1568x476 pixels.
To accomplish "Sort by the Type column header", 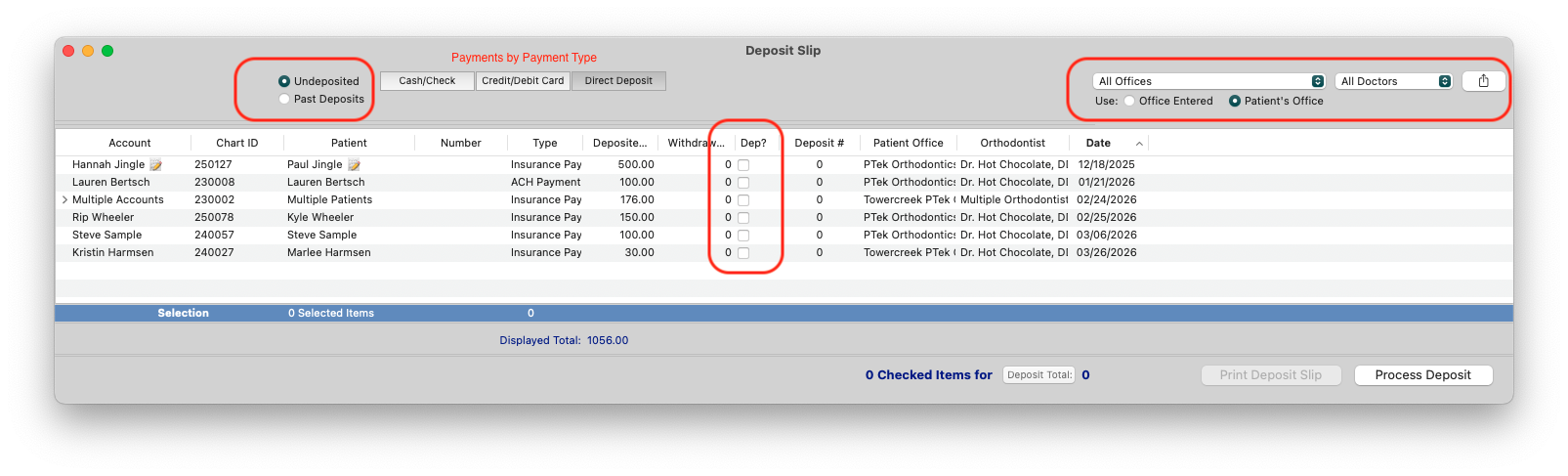I will (545, 143).
